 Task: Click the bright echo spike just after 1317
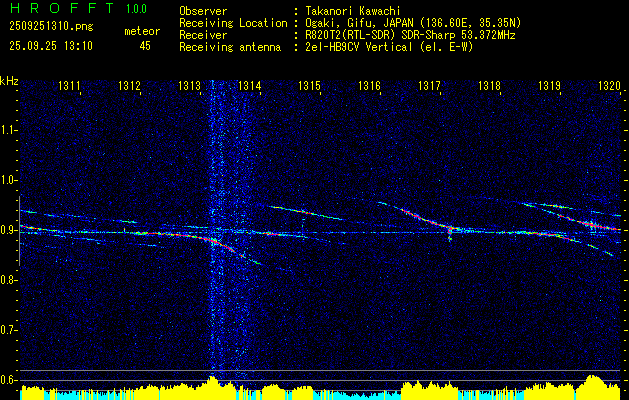pos(450,234)
